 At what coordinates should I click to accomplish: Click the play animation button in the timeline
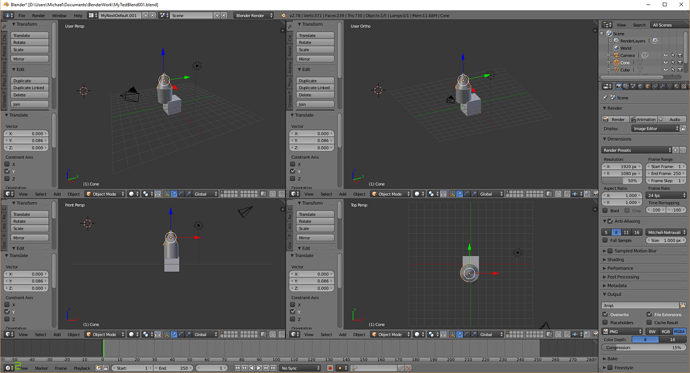click(259, 368)
